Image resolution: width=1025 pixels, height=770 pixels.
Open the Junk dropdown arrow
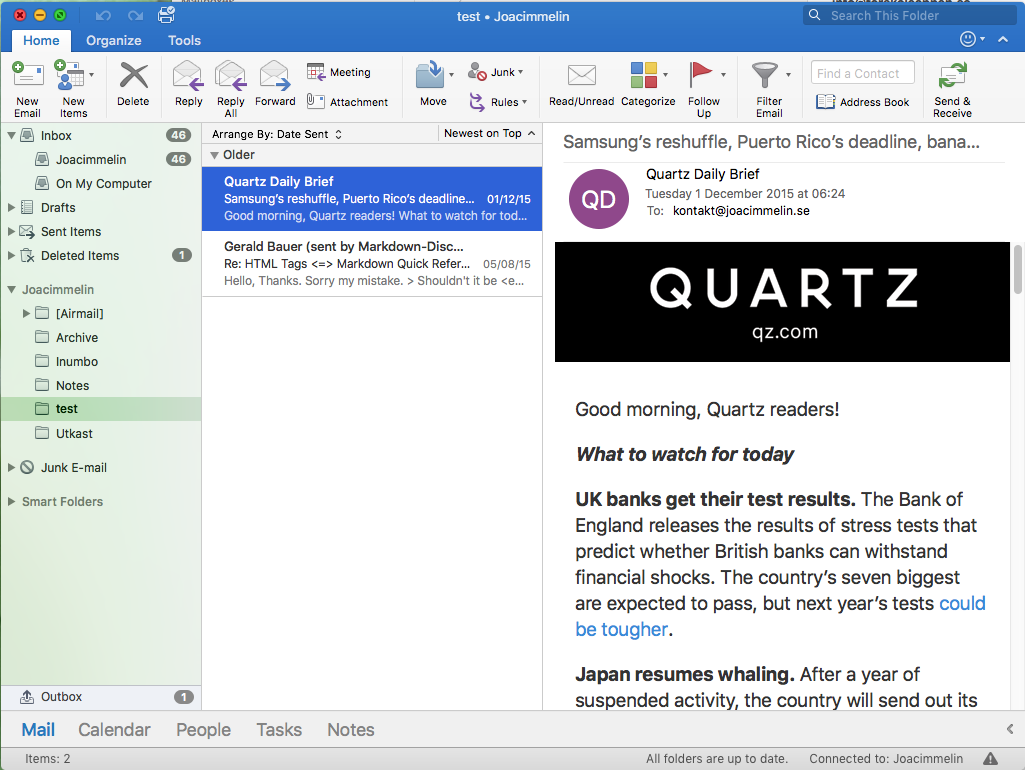click(x=521, y=71)
